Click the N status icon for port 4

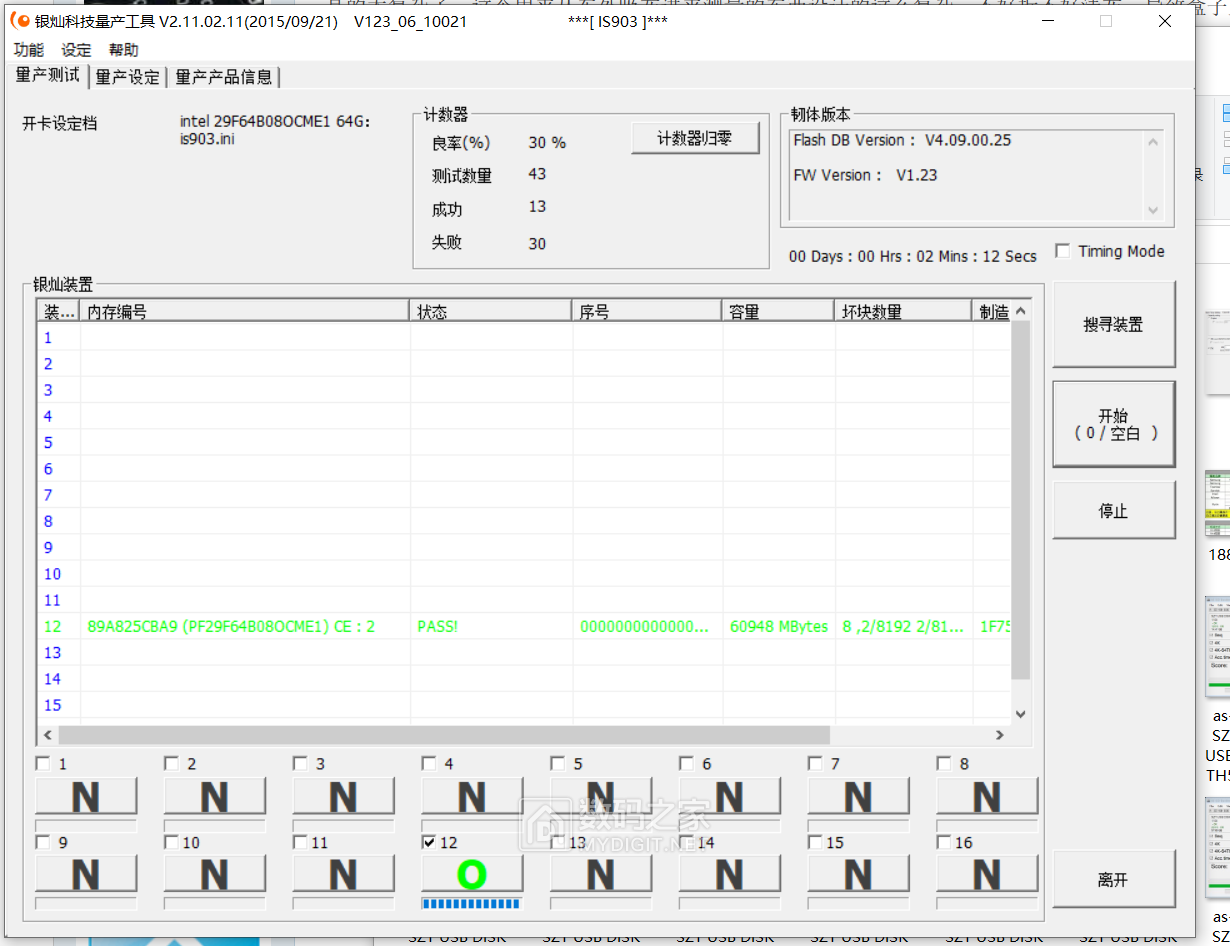click(x=472, y=797)
